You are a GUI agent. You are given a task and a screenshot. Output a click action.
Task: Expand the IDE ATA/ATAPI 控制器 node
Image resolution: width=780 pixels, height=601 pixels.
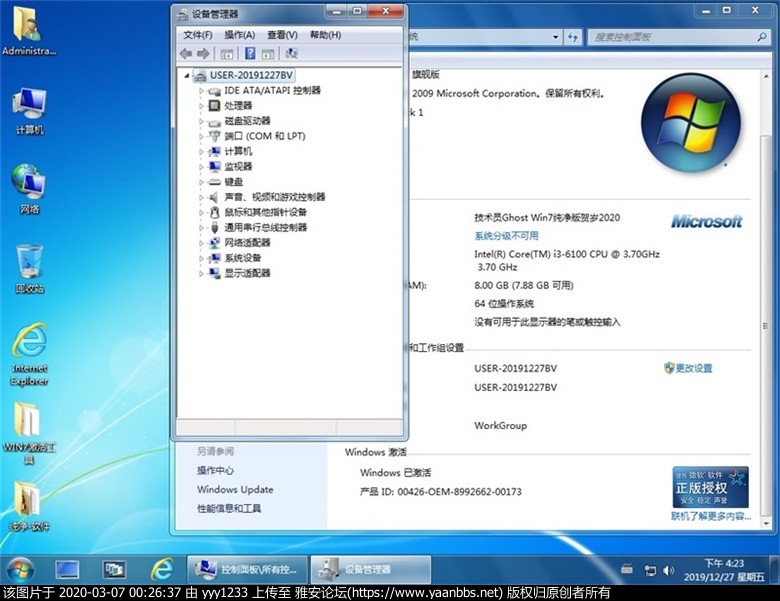tap(201, 91)
